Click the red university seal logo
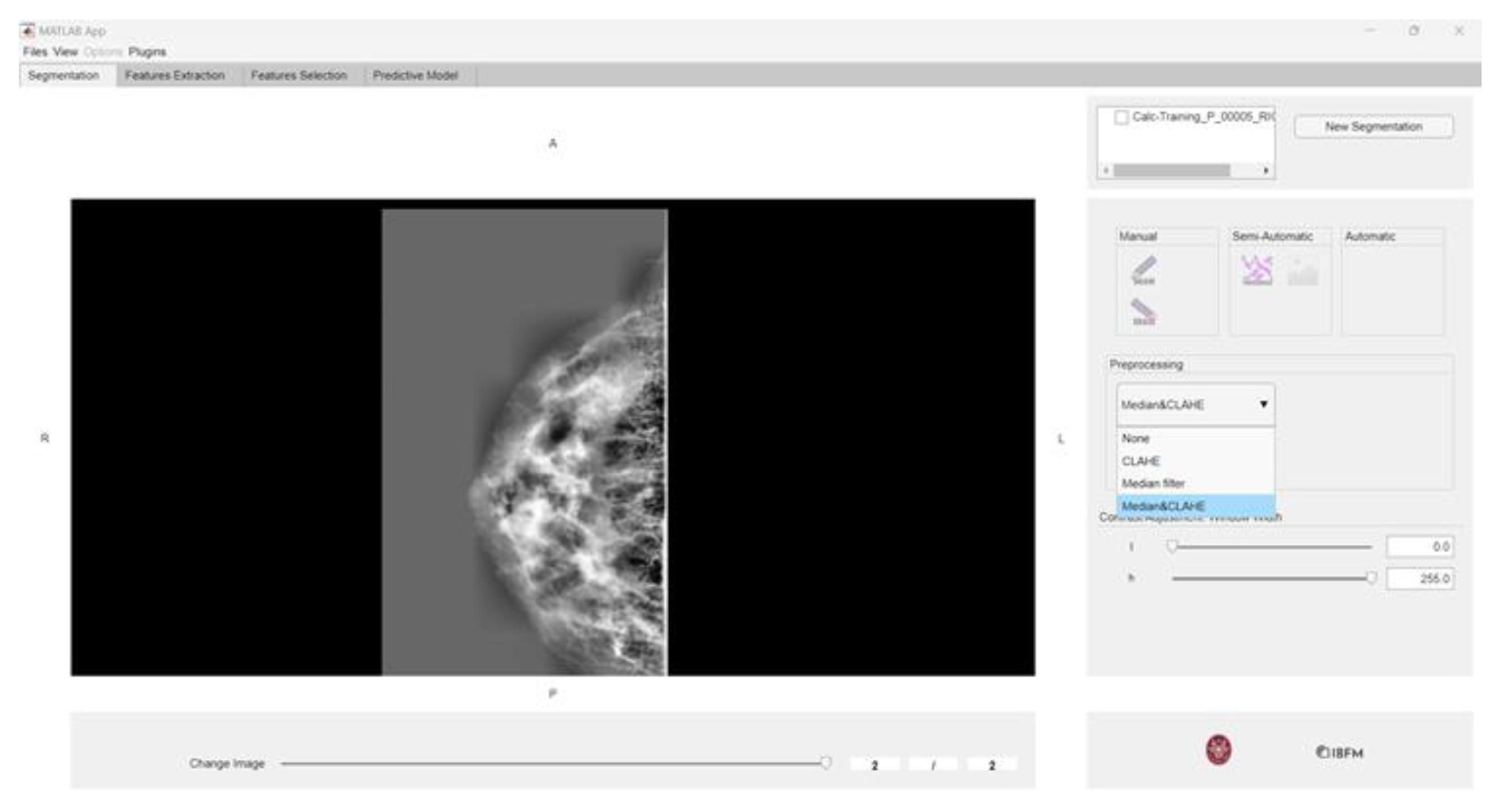 [1218, 750]
